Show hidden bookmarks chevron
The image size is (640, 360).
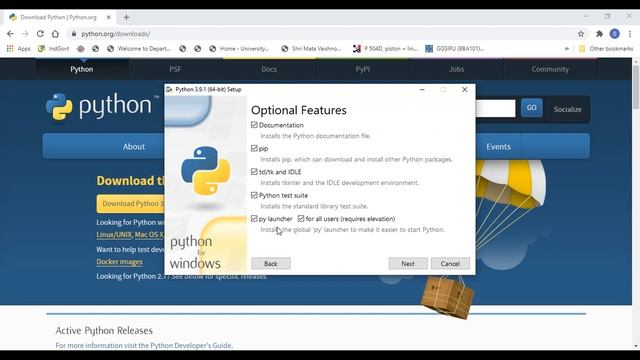point(567,49)
